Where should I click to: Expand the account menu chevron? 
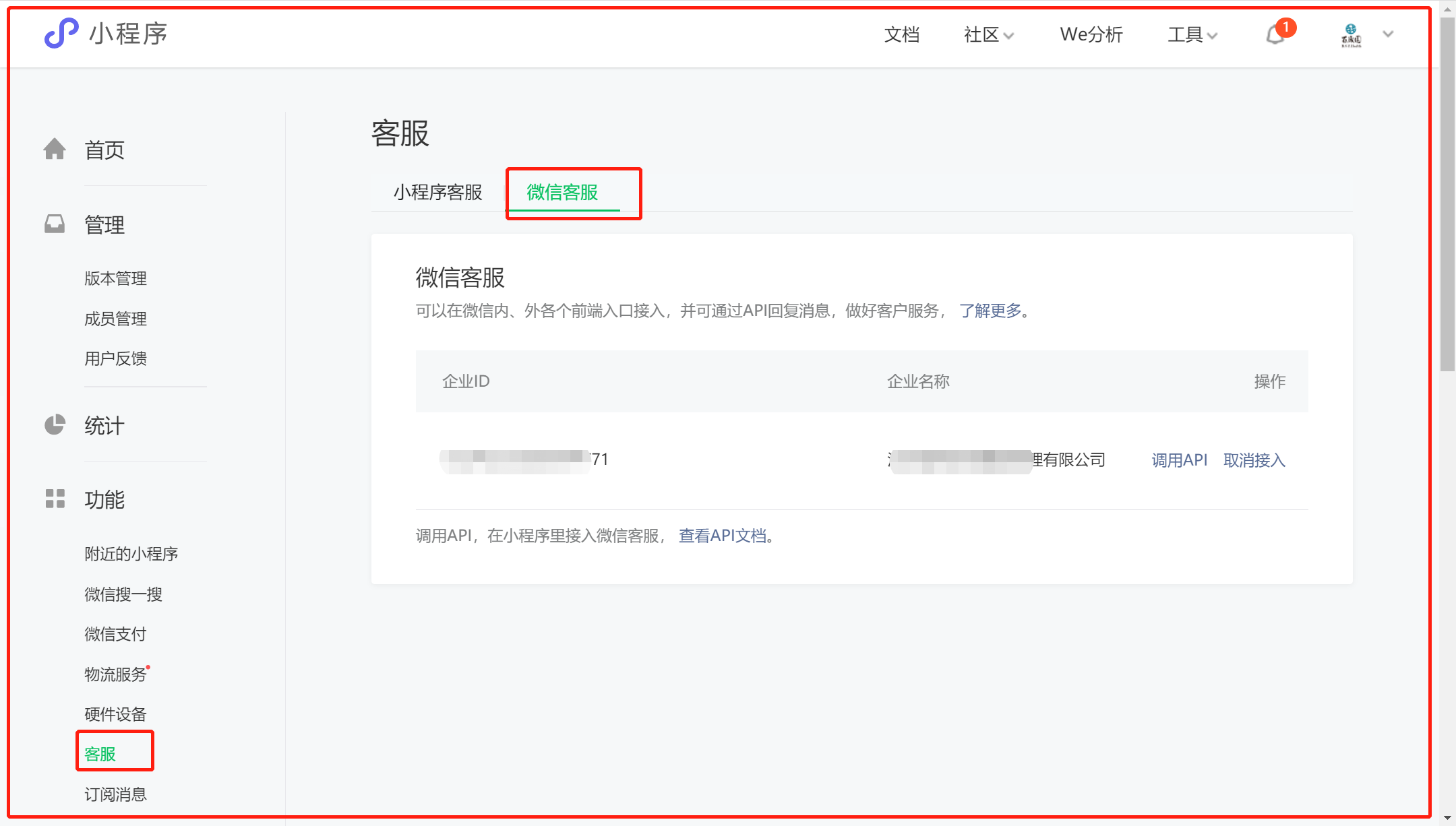pyautogui.click(x=1388, y=34)
